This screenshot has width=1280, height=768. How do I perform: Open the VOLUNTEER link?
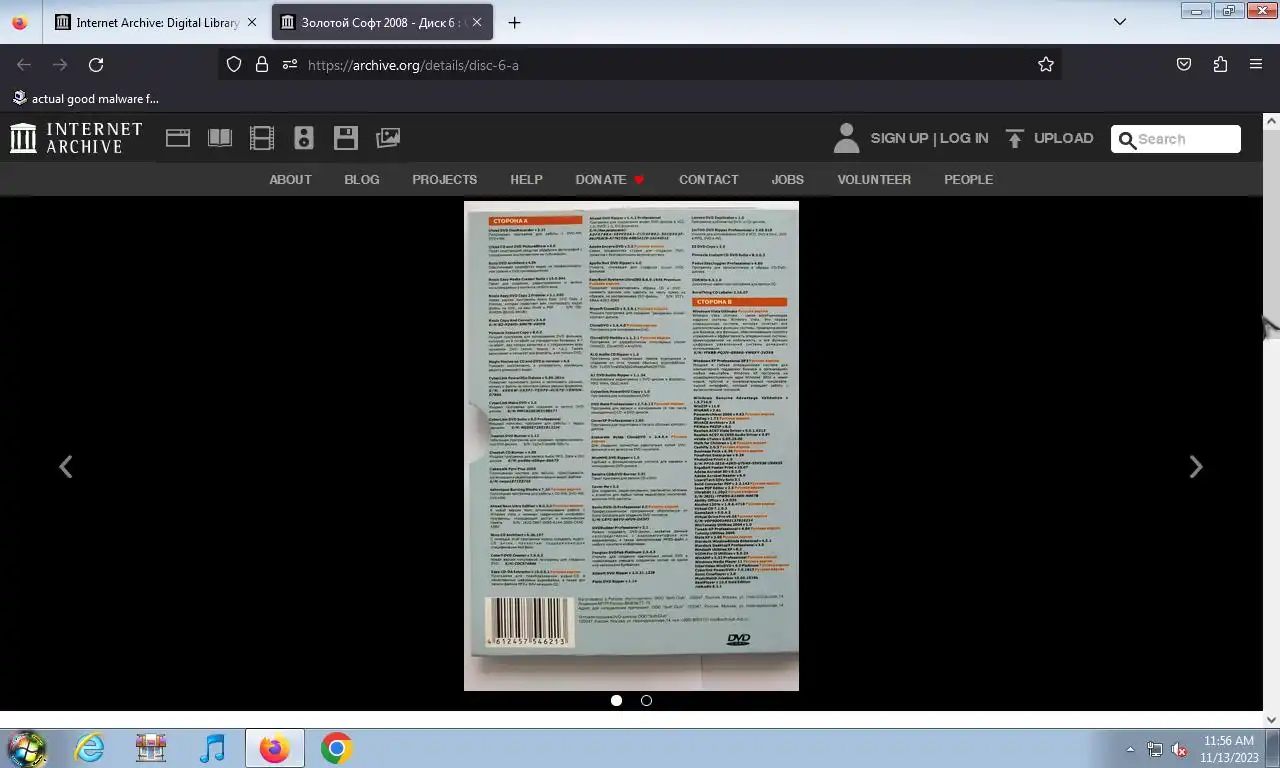[874, 179]
